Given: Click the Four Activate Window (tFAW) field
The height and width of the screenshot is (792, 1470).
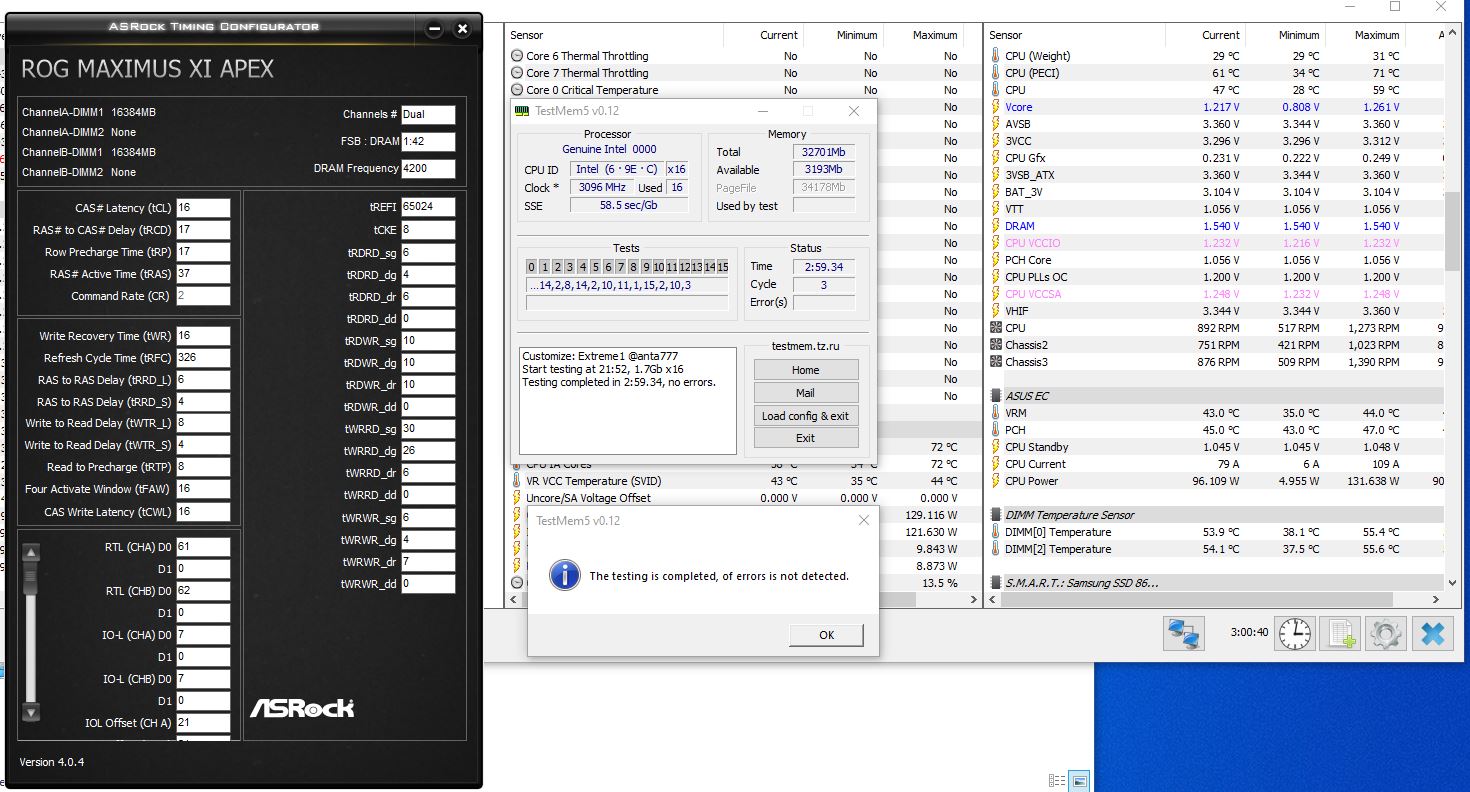Looking at the screenshot, I should click(x=203, y=489).
